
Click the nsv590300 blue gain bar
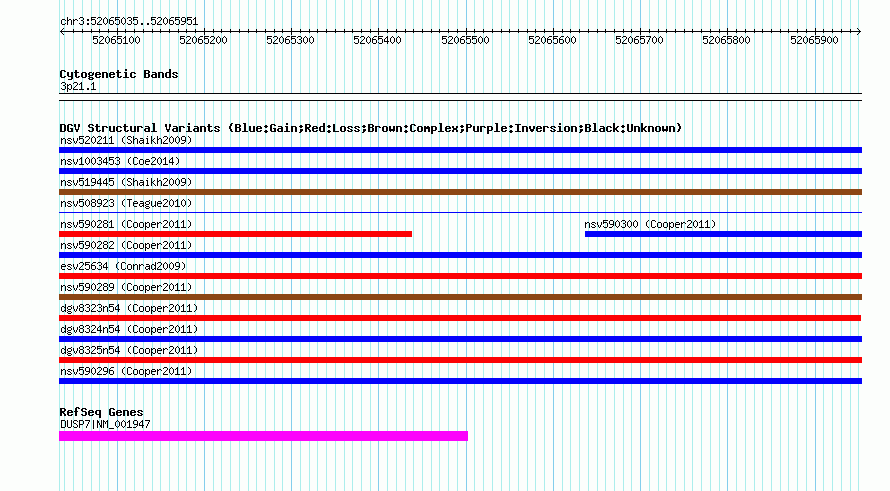723,234
